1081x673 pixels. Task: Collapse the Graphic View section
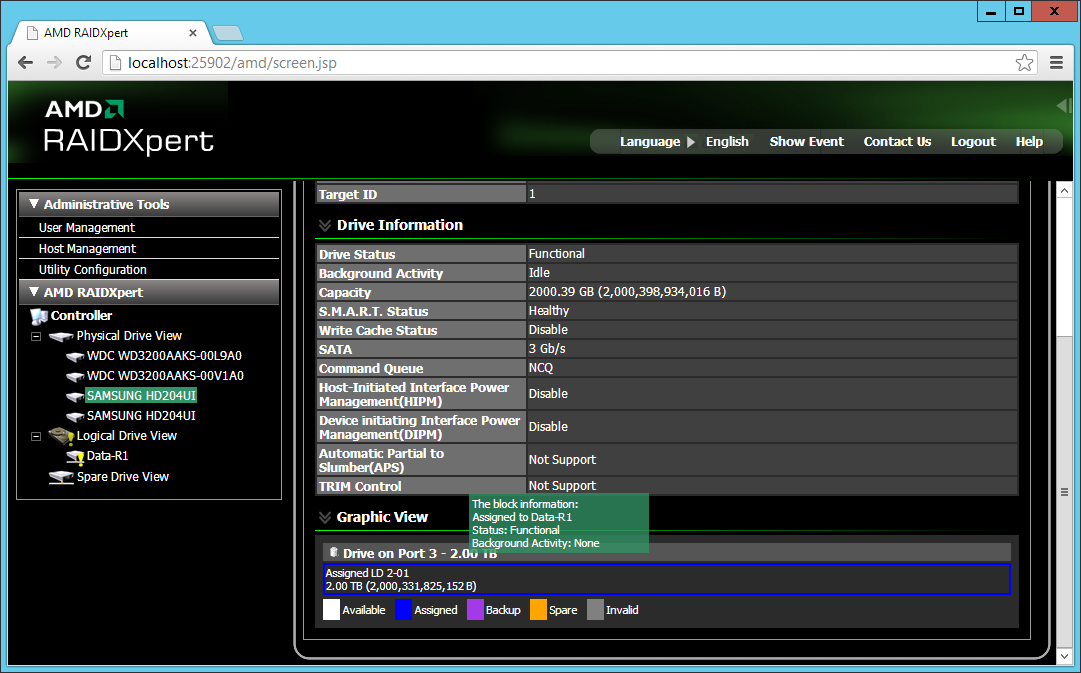click(325, 517)
